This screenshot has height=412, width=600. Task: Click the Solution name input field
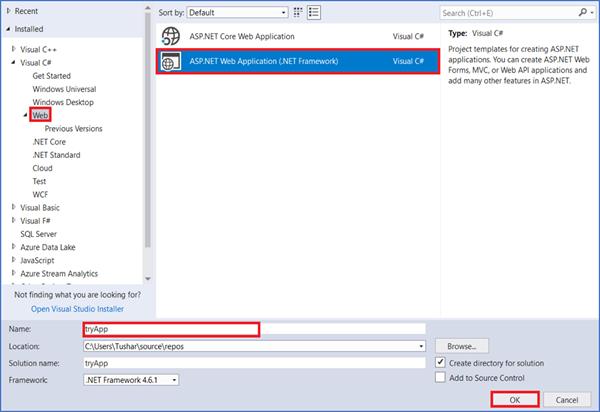click(254, 363)
